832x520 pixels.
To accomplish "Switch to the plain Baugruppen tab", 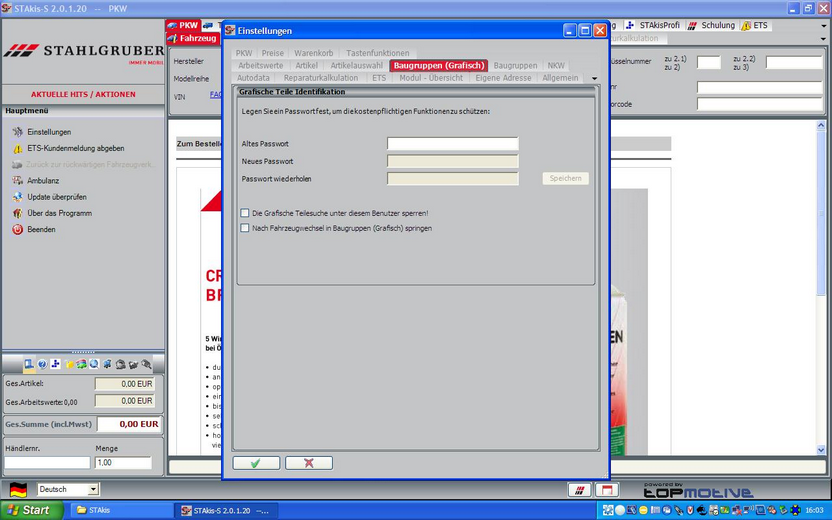I will point(515,65).
